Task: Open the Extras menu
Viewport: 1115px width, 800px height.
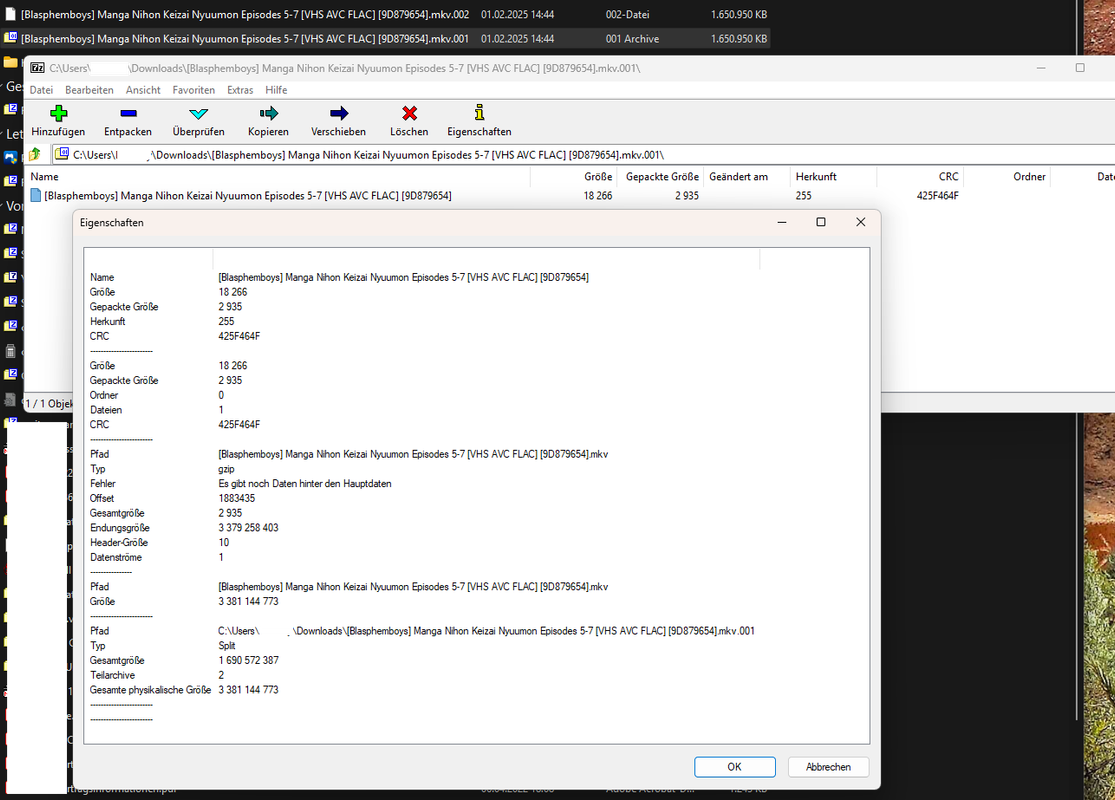Action: (x=240, y=90)
